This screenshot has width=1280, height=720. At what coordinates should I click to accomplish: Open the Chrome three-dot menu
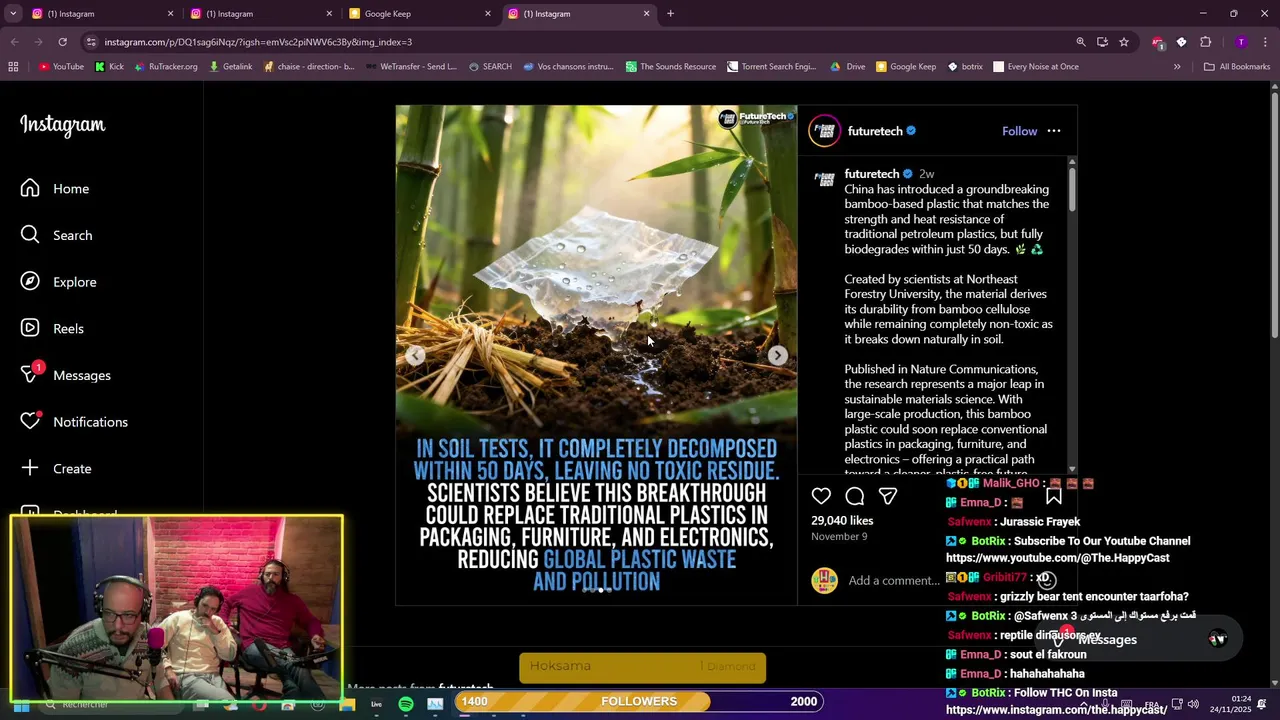point(1266,42)
